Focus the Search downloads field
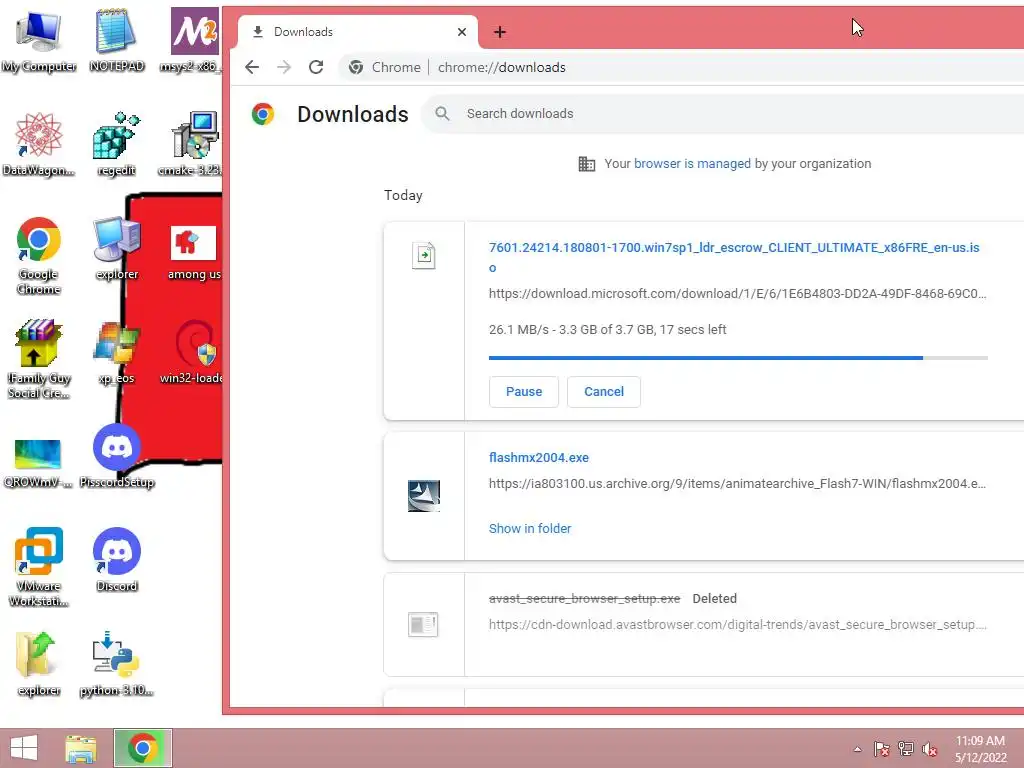 coord(725,114)
